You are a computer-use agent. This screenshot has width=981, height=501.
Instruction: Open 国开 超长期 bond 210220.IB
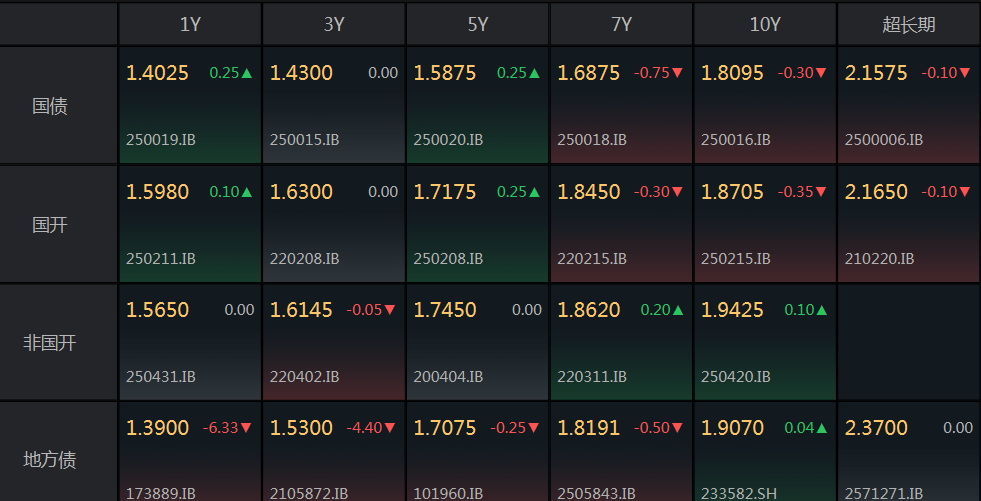click(x=880, y=258)
